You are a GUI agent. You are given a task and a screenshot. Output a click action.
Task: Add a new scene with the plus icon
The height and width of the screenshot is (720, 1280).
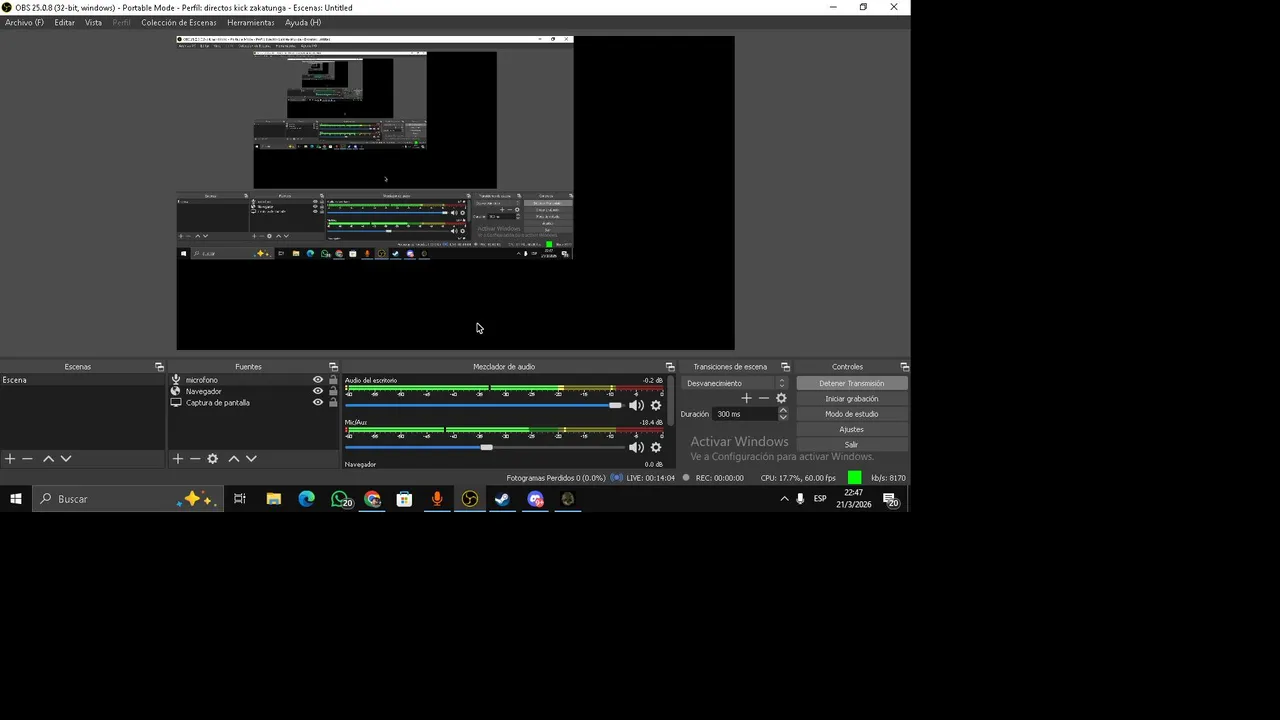(10, 458)
